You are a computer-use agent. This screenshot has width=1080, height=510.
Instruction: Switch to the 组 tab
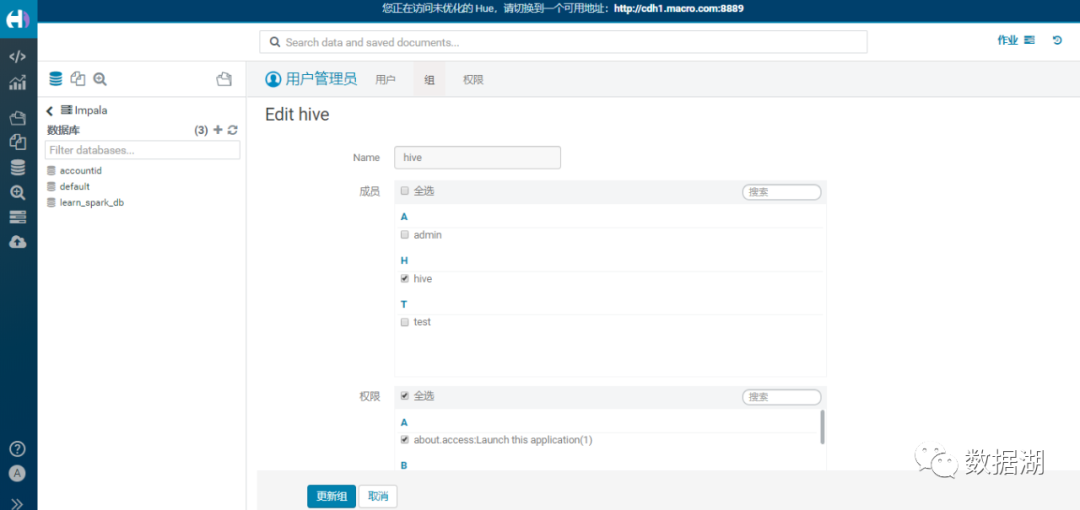[x=429, y=80]
